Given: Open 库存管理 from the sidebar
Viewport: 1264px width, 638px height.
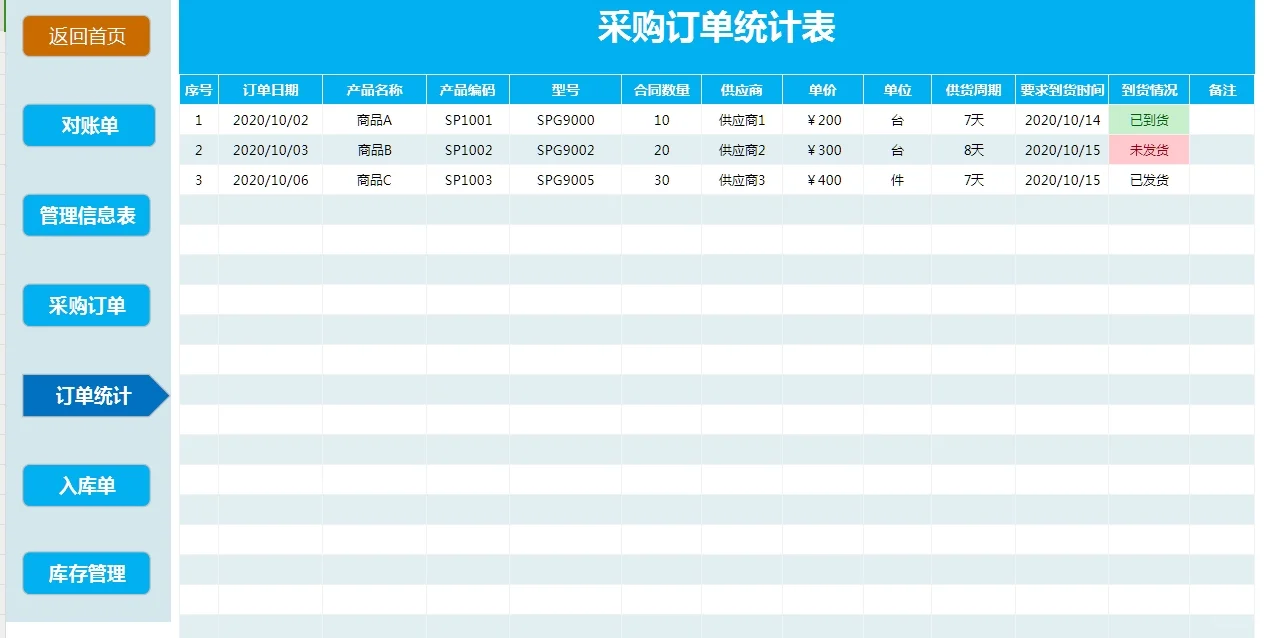Looking at the screenshot, I should tap(86, 573).
